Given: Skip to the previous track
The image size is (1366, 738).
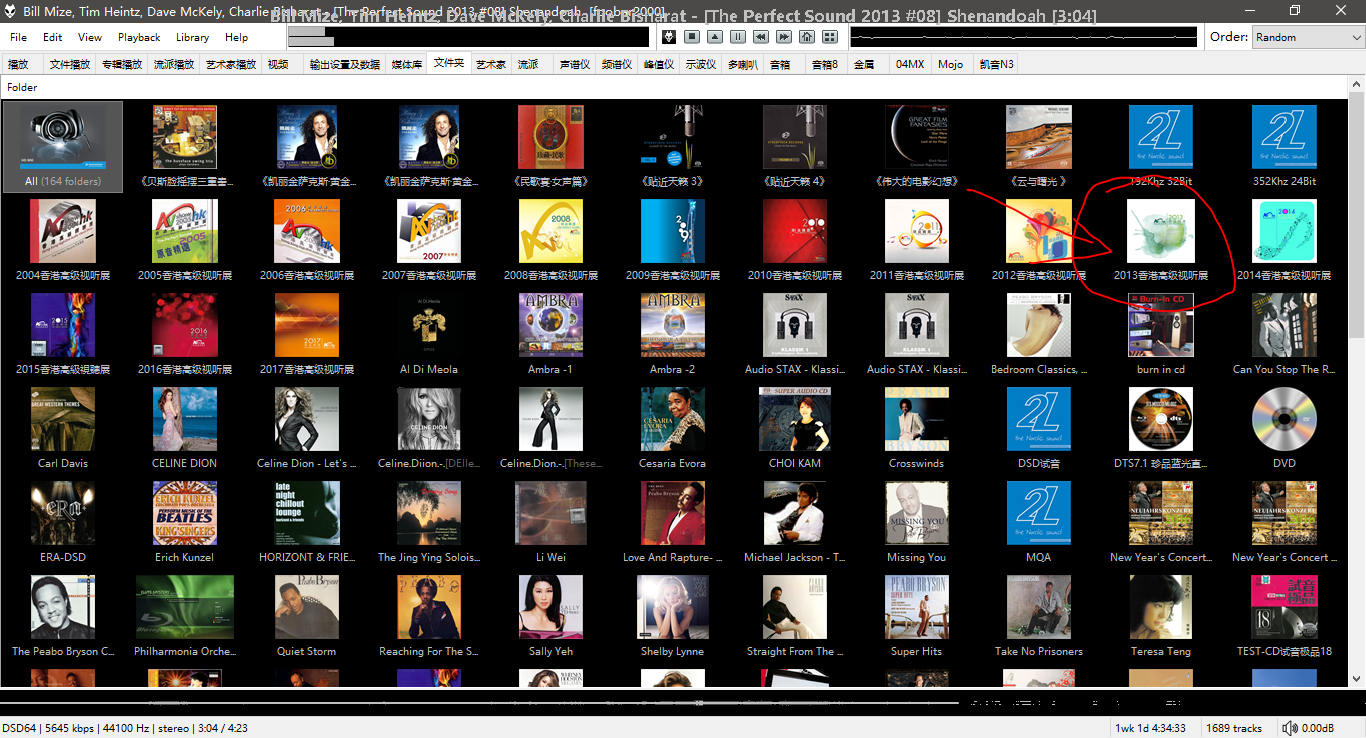Looking at the screenshot, I should tap(761, 37).
